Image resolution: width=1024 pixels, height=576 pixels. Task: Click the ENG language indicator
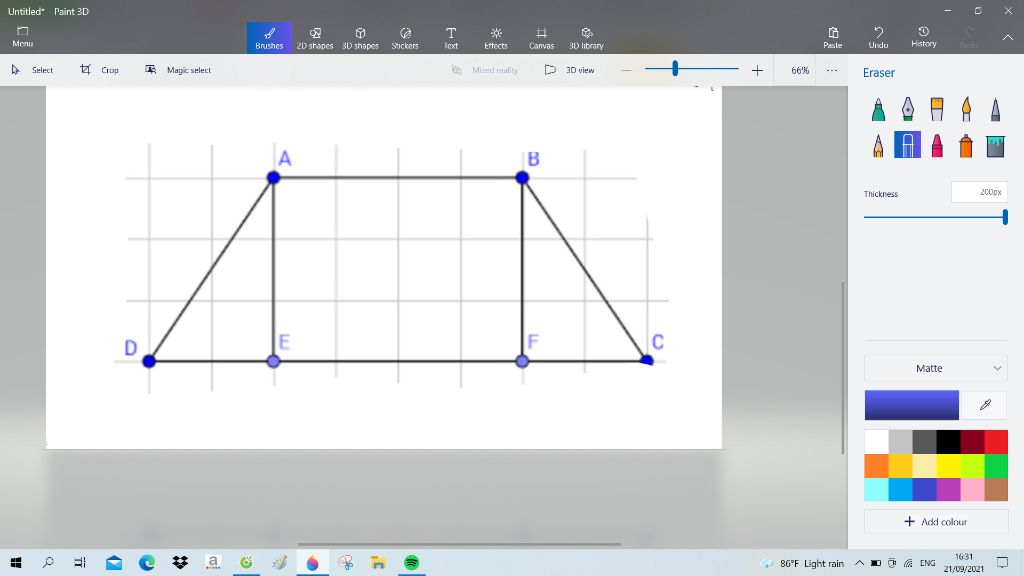coord(927,563)
